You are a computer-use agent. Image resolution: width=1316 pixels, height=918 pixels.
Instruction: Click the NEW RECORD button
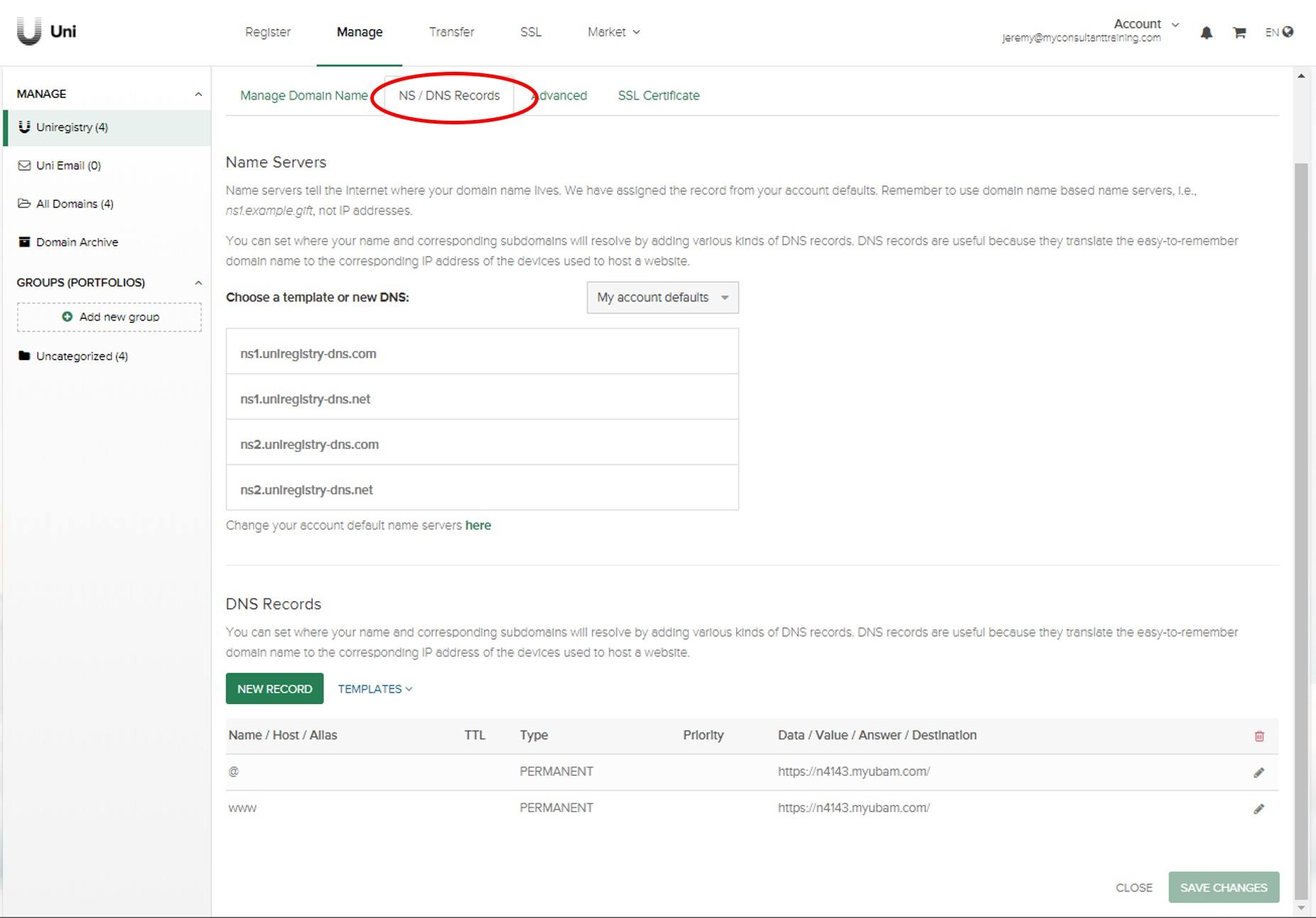coord(274,689)
